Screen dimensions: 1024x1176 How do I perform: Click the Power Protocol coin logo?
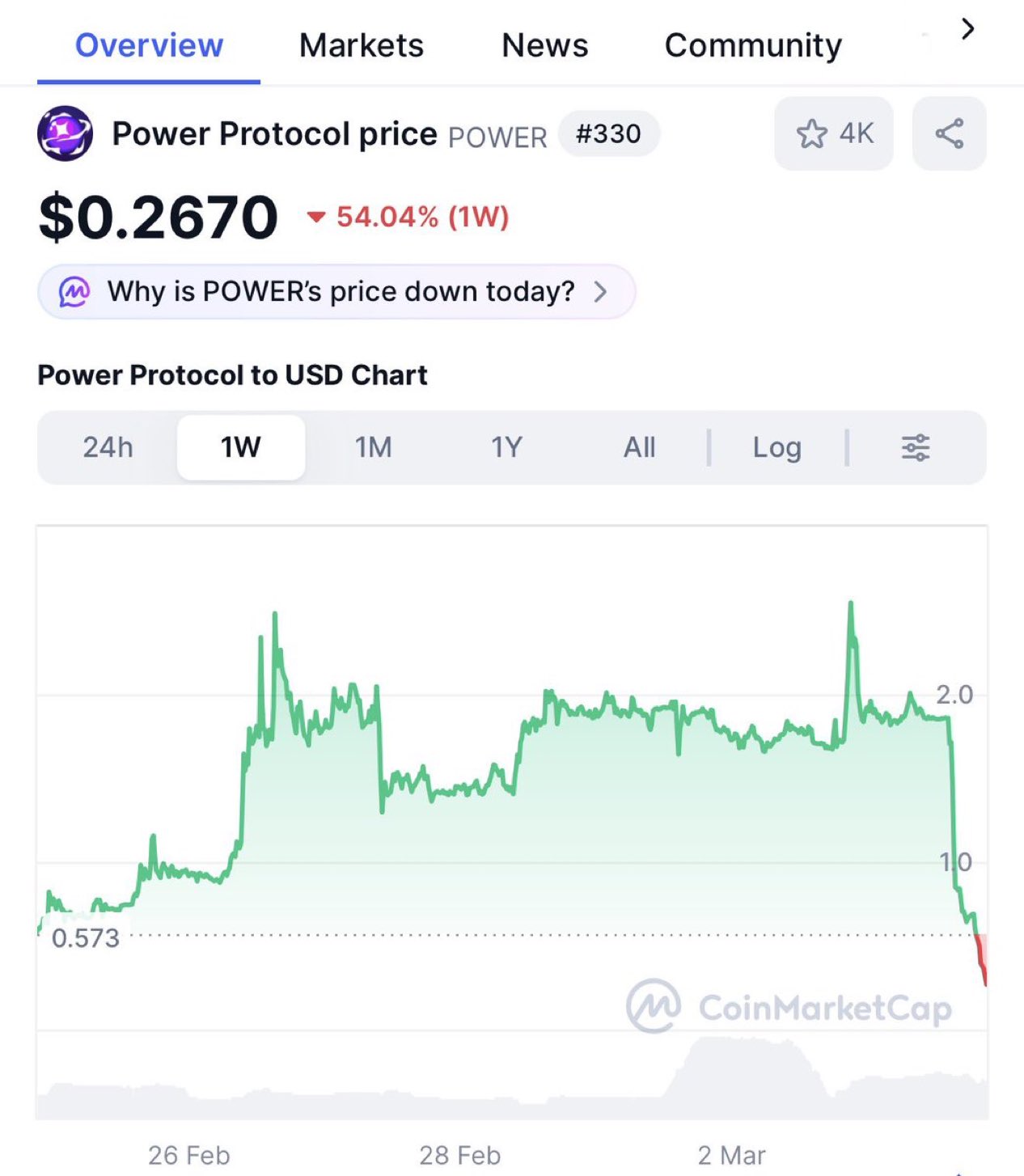pyautogui.click(x=65, y=133)
